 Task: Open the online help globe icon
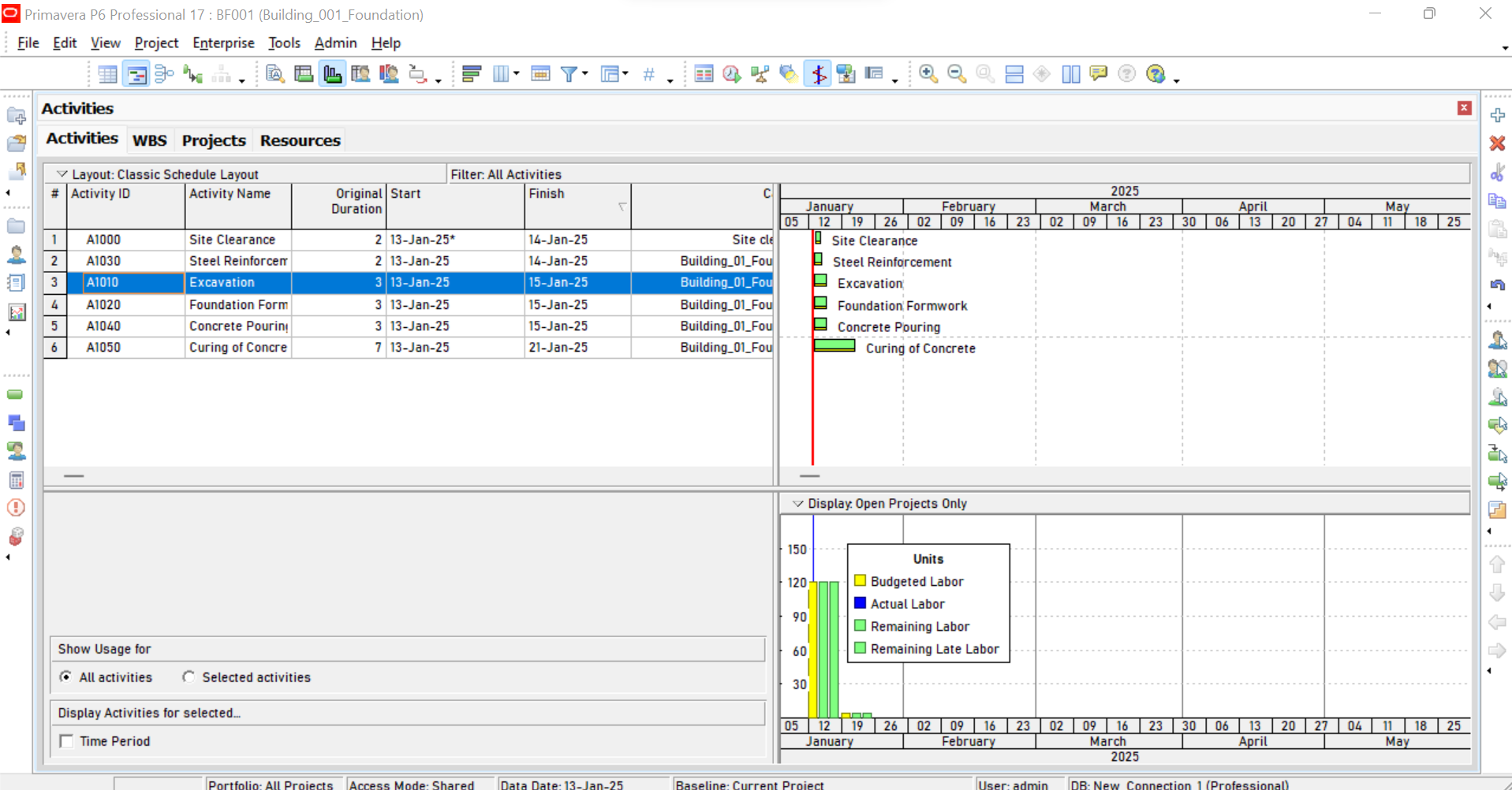tap(1155, 74)
